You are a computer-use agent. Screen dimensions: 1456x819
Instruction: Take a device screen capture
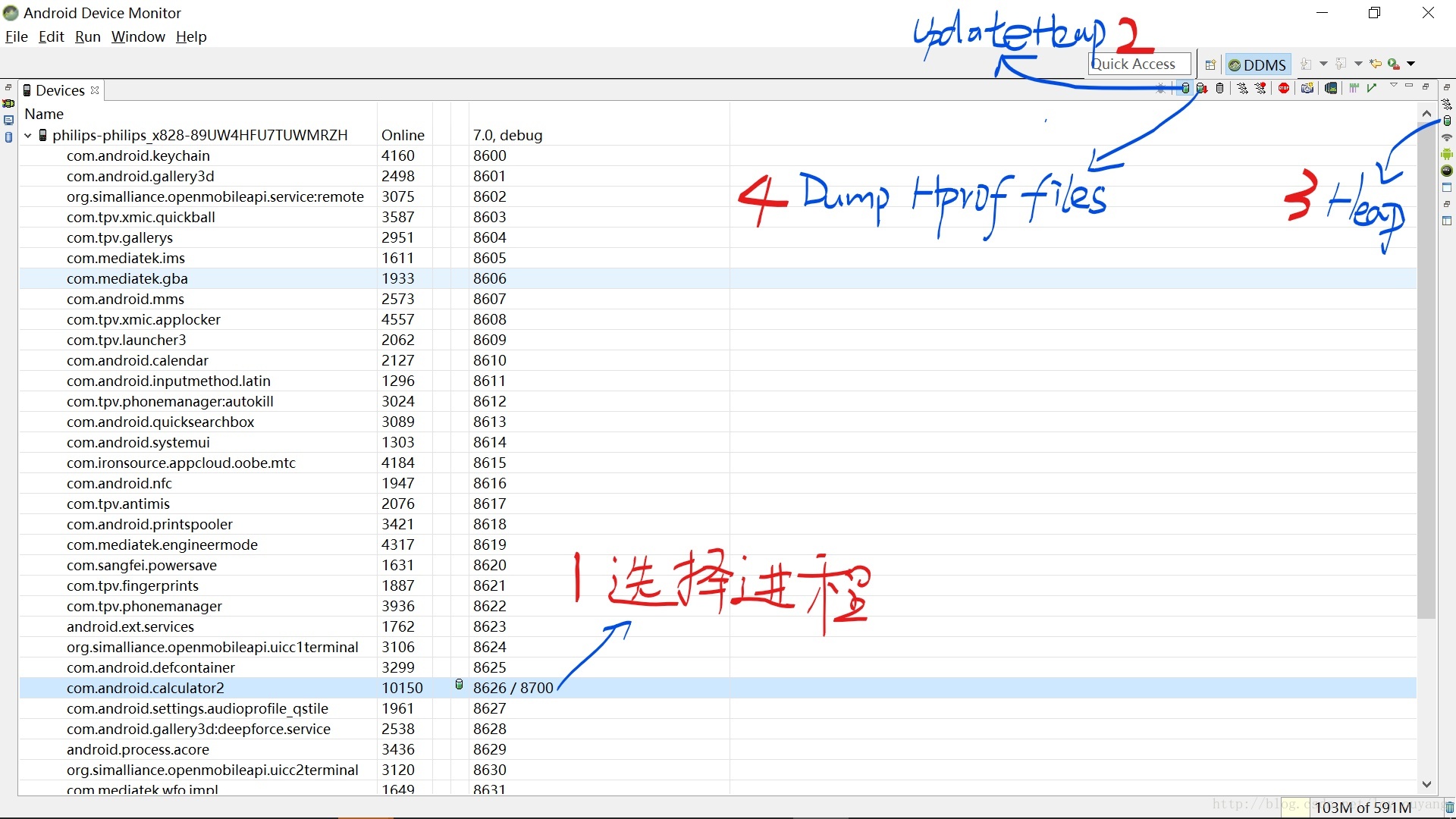coord(1307,88)
